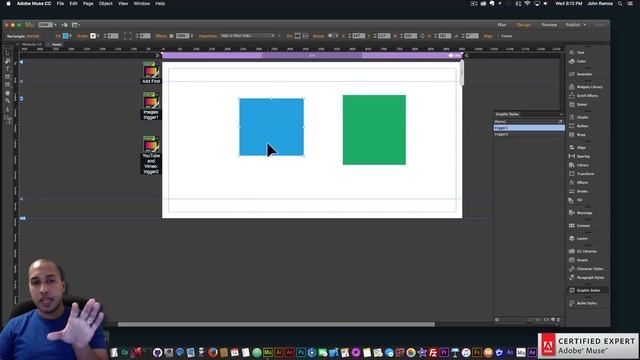Viewport: 640px width, 360px height.
Task: Select the YouTube and Vimeo trigger2 widget
Action: coord(151,155)
